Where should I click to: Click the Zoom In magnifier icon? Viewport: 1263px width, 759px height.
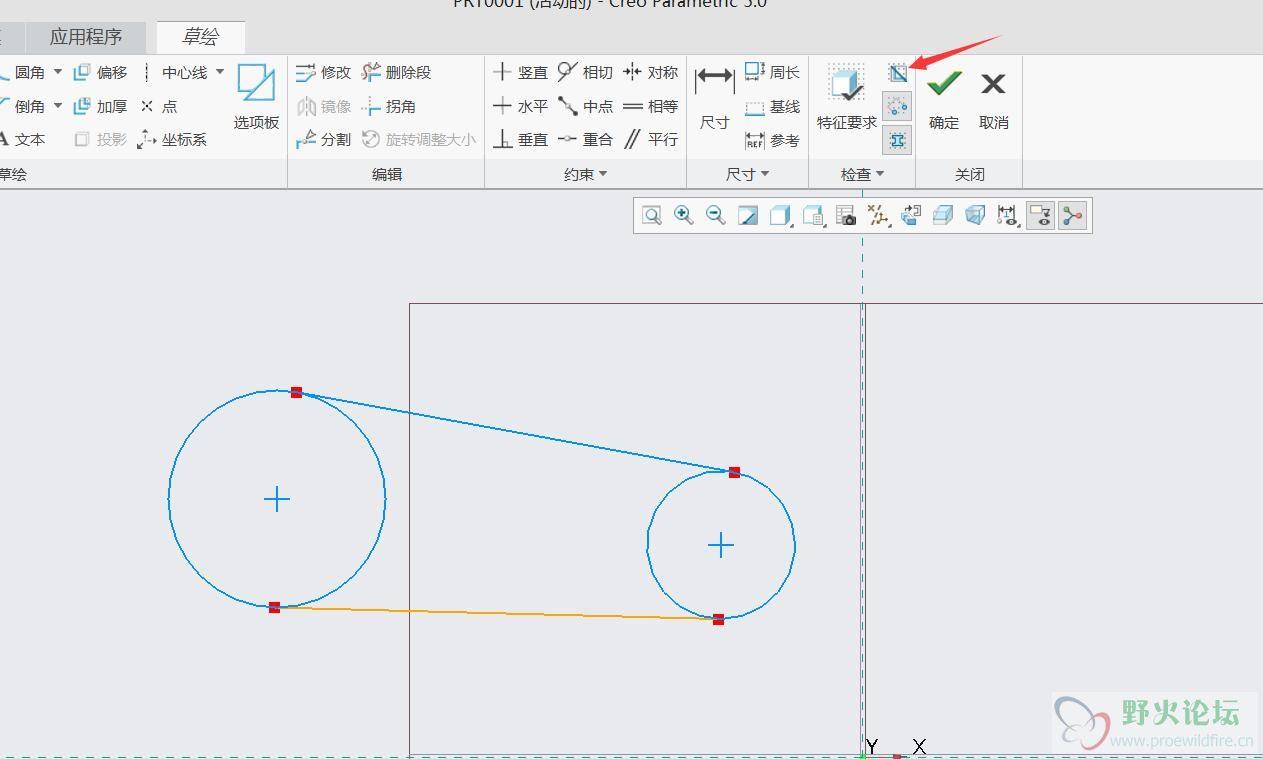(684, 215)
